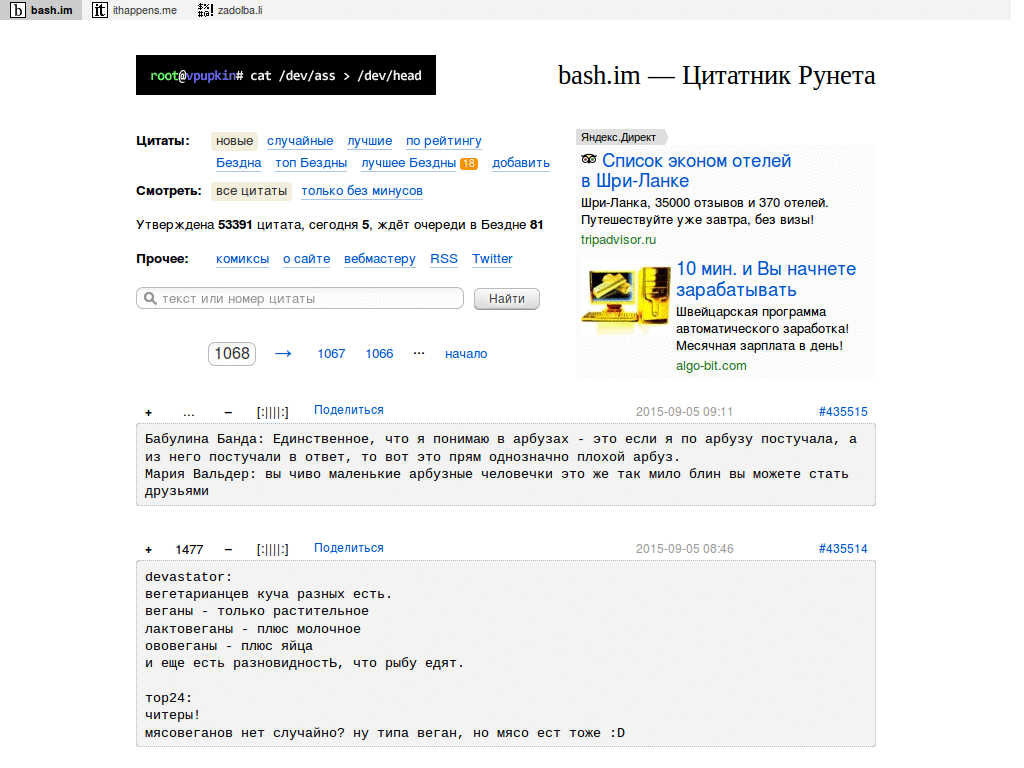This screenshot has height=768, width=1024.
Task: Click добавить to submit a quote
Action: click(520, 163)
